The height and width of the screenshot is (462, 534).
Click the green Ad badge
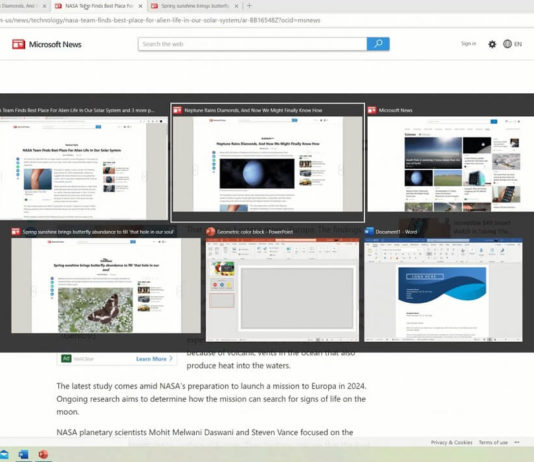point(66,359)
